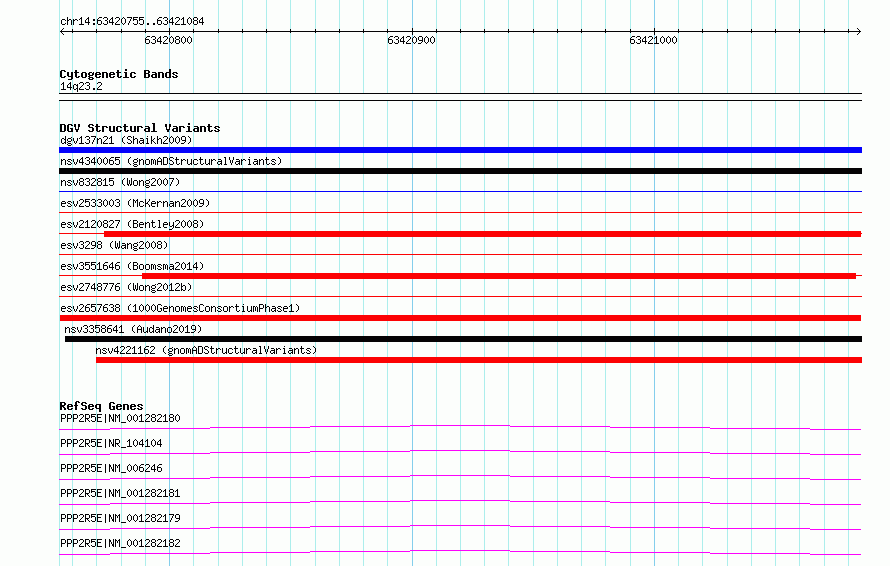This screenshot has width=890, height=566.
Task: Open variant label esv2748776 (Wong2012b)
Action: pyautogui.click(x=126, y=287)
